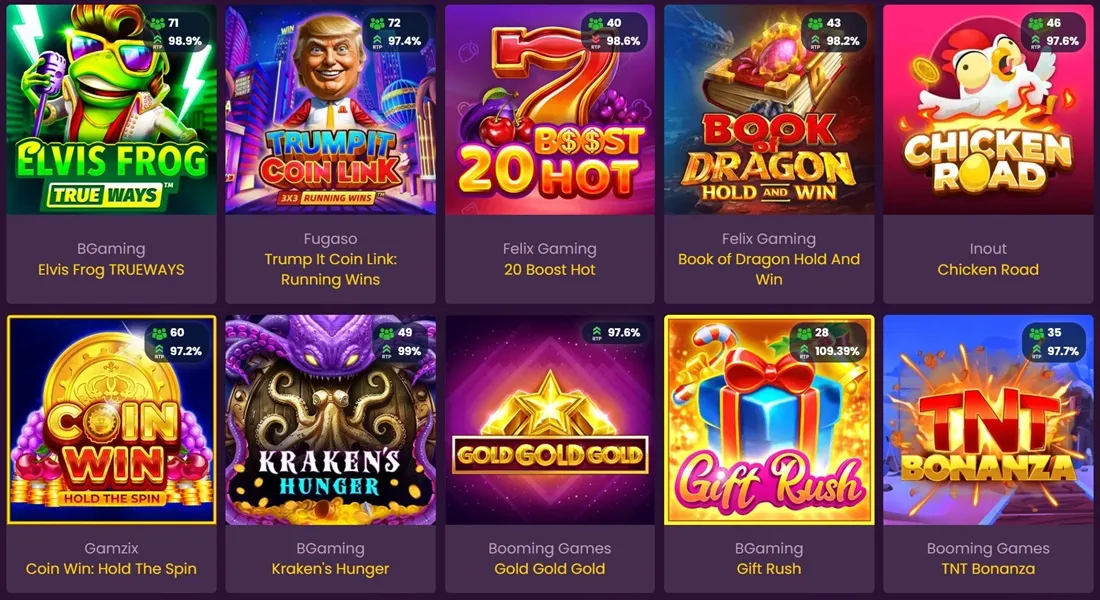Select the 20 Boost Hot game tile

pos(550,109)
